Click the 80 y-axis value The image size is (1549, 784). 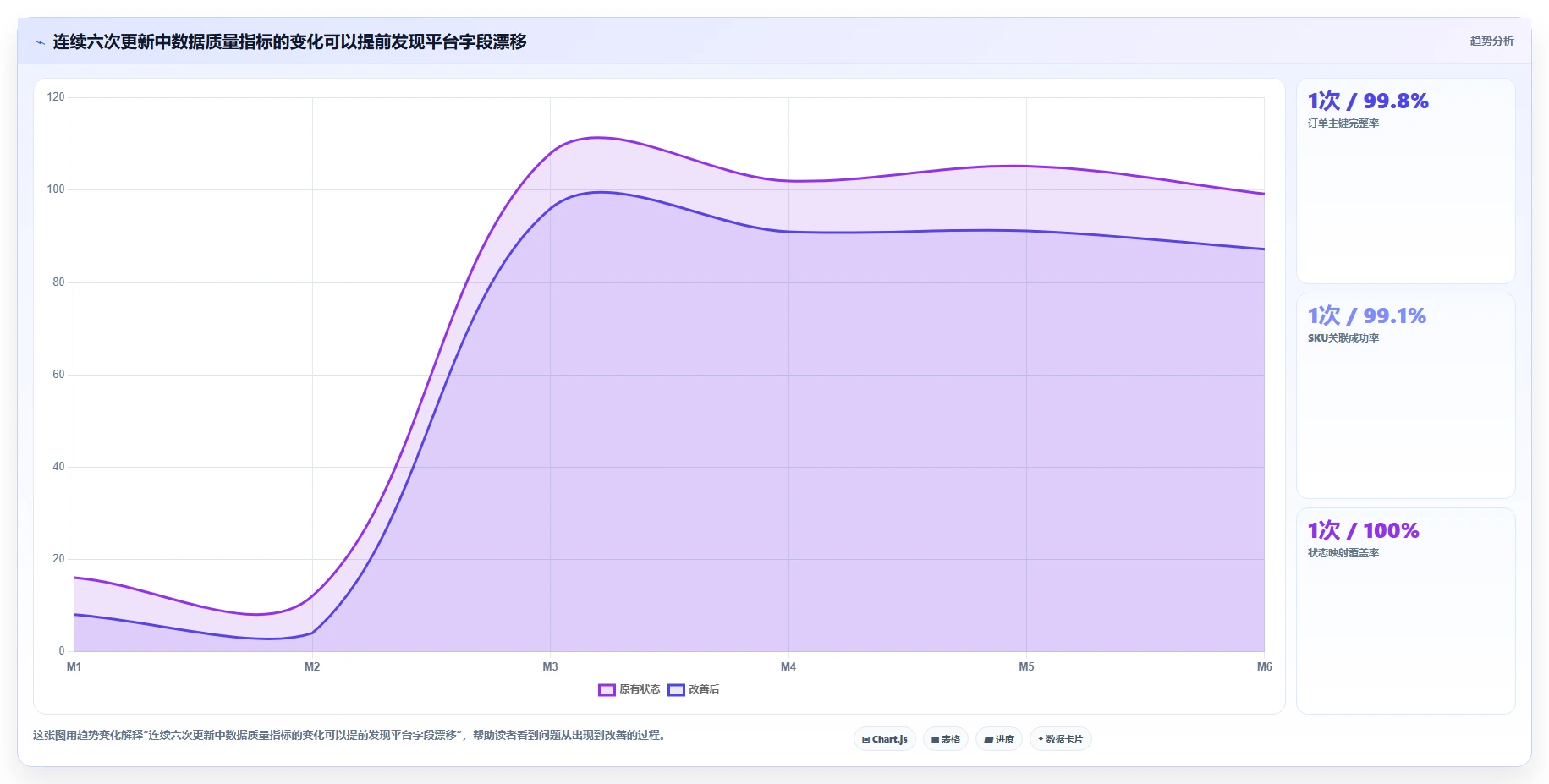pyautogui.click(x=58, y=282)
